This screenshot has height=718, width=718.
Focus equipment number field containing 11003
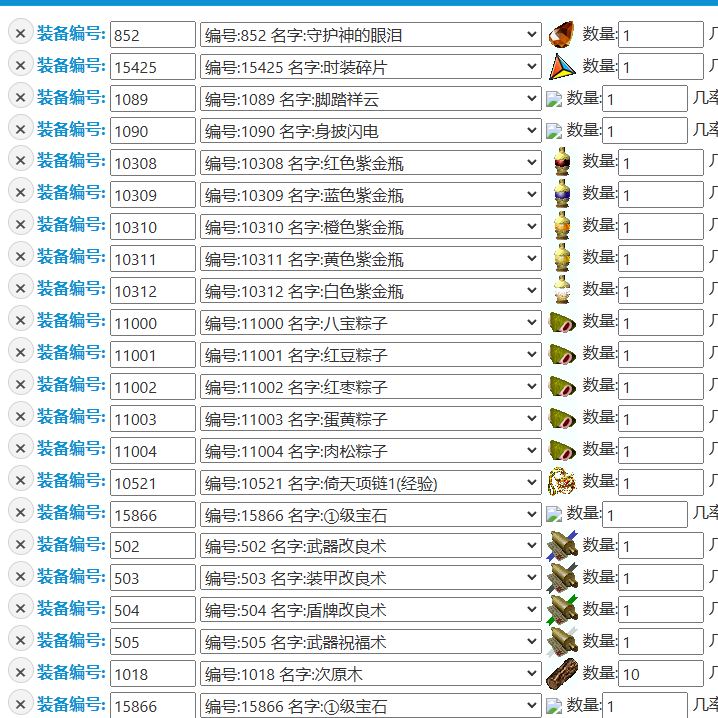pos(153,419)
